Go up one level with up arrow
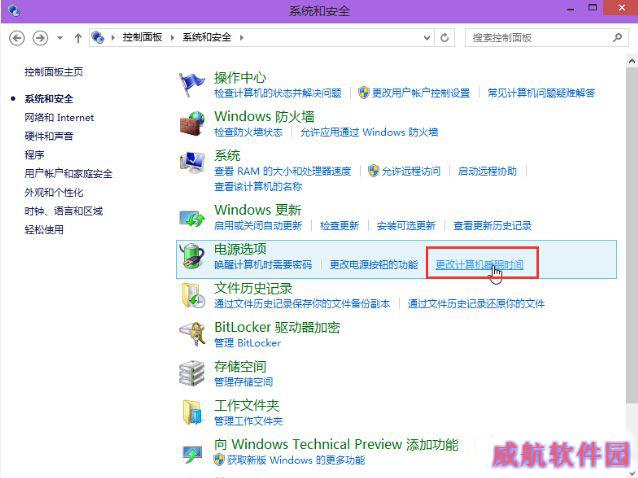Screen dimensions: 638x478 click(x=78, y=38)
